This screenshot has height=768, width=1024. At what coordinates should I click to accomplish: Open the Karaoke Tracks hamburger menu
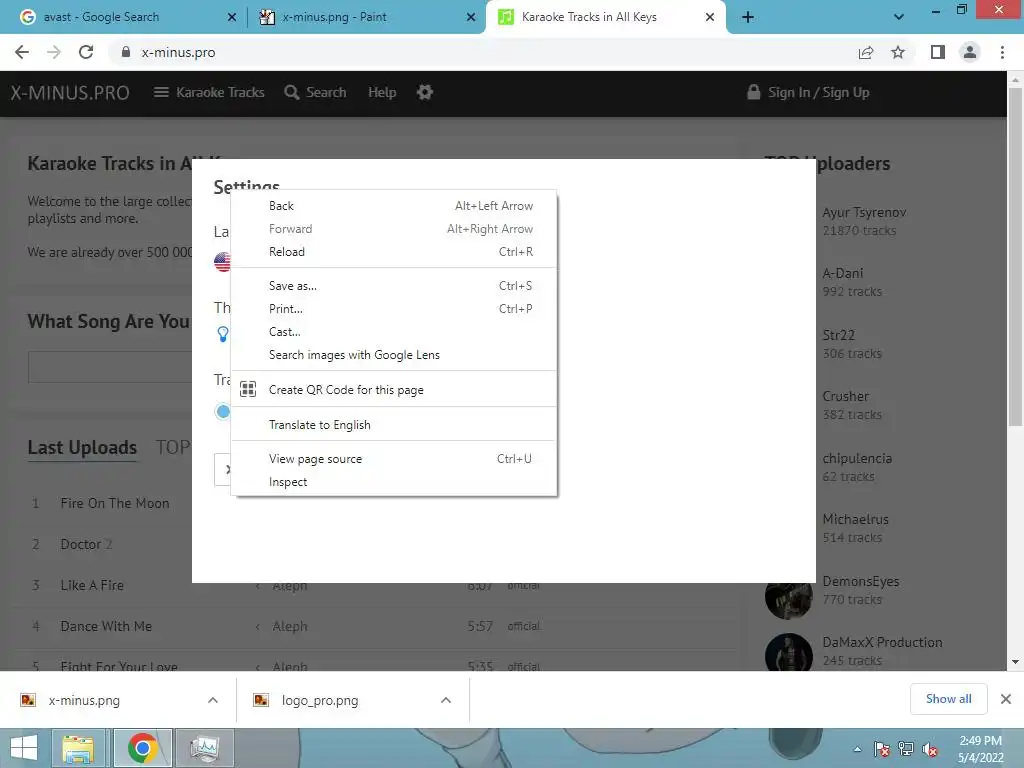pos(209,93)
